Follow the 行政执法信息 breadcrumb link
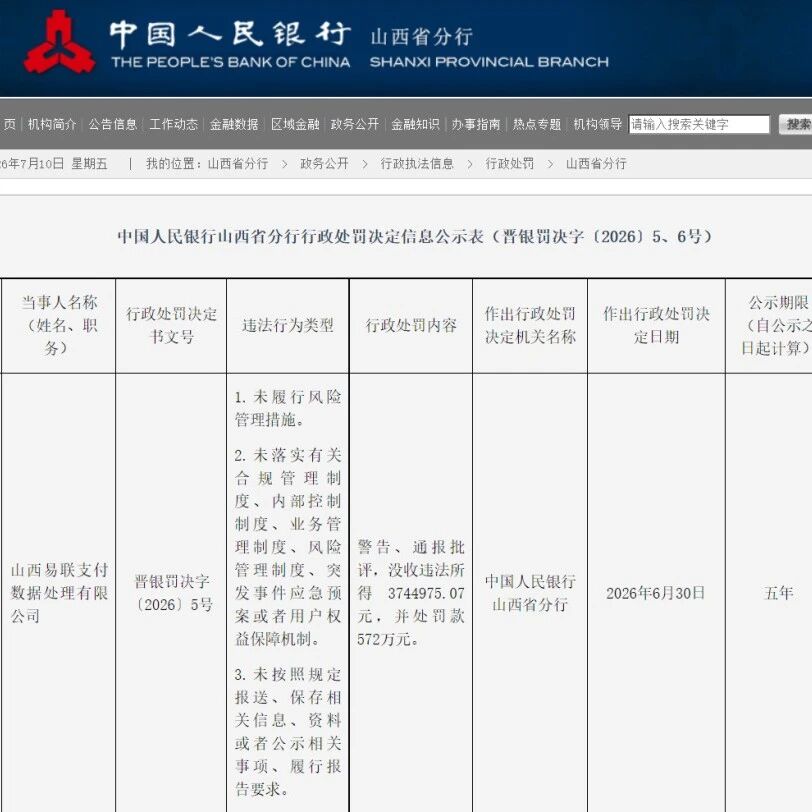The height and width of the screenshot is (812, 812). (417, 164)
